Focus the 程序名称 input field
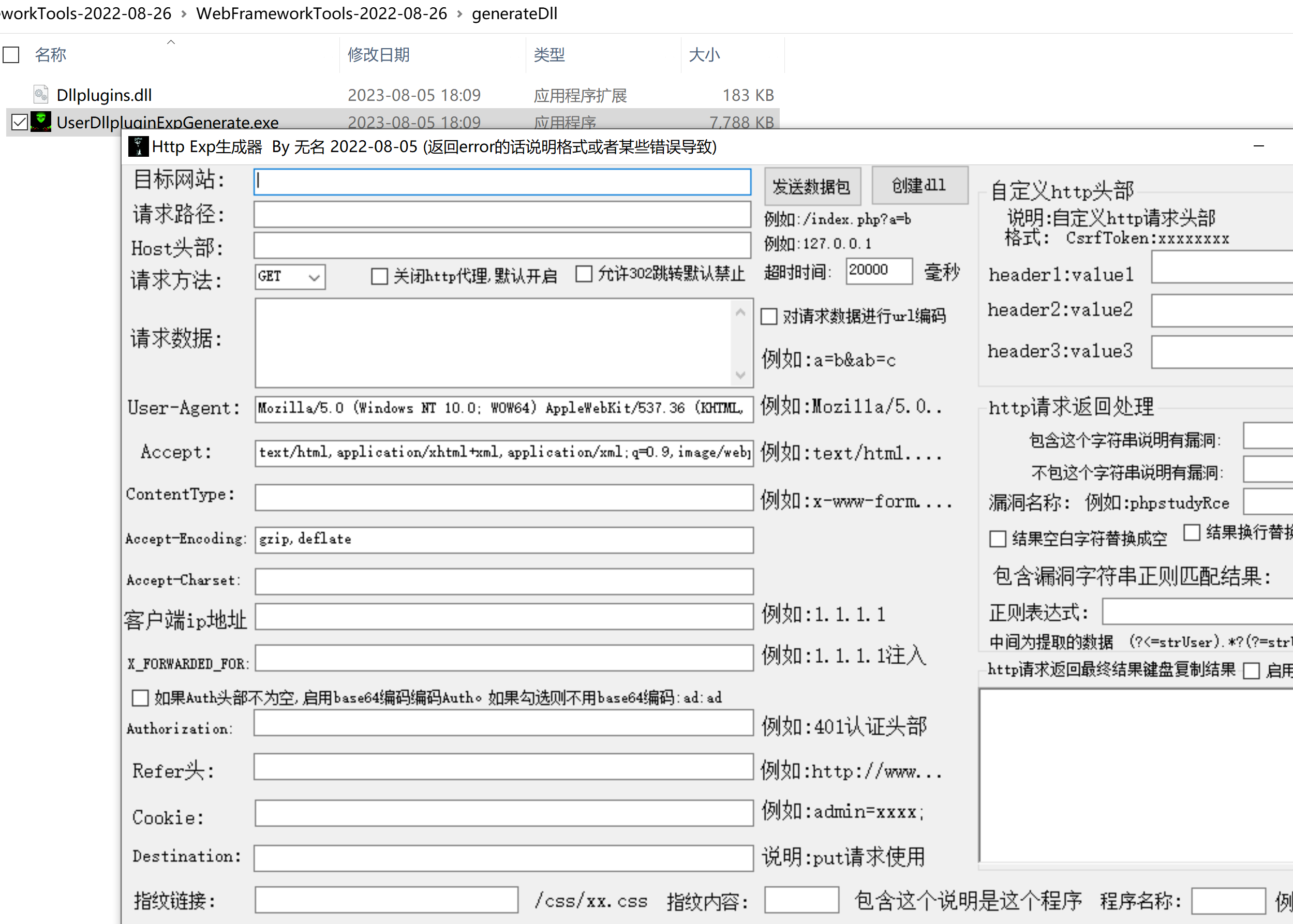This screenshot has width=1293, height=924. click(x=1229, y=901)
